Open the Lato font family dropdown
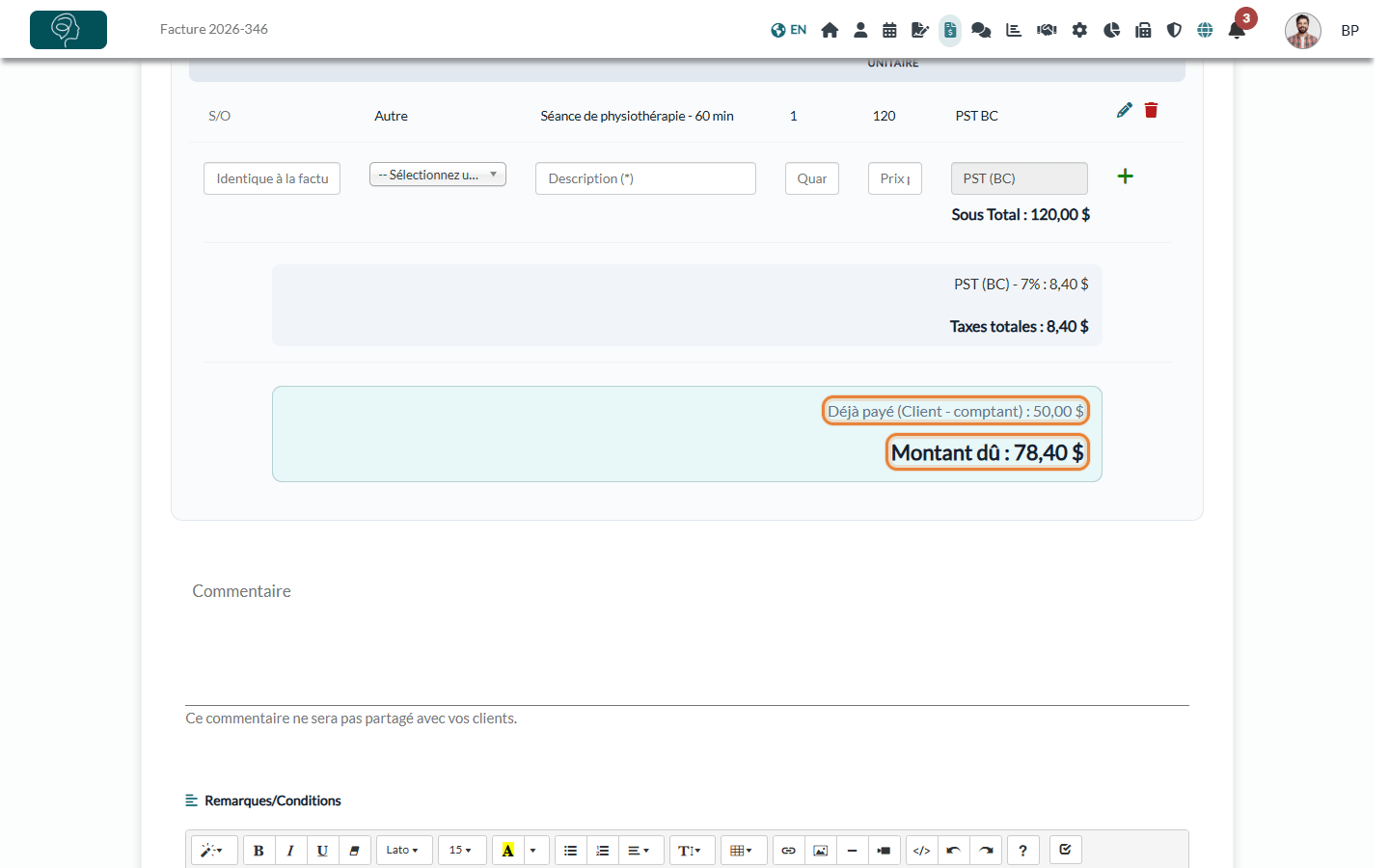Image resolution: width=1389 pixels, height=868 pixels. click(x=403, y=850)
